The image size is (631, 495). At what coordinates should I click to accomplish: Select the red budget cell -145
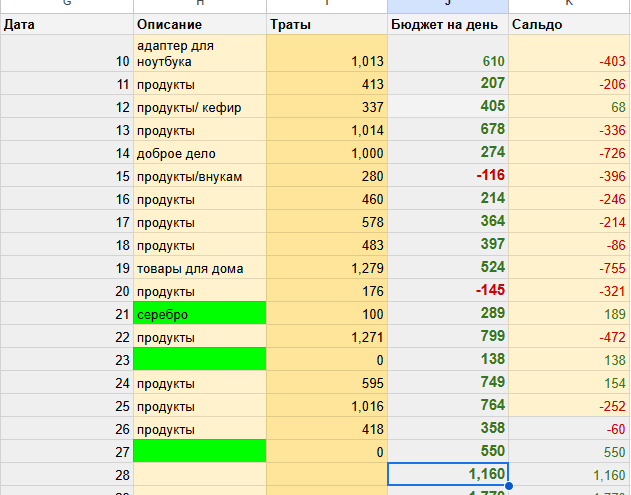(448, 290)
